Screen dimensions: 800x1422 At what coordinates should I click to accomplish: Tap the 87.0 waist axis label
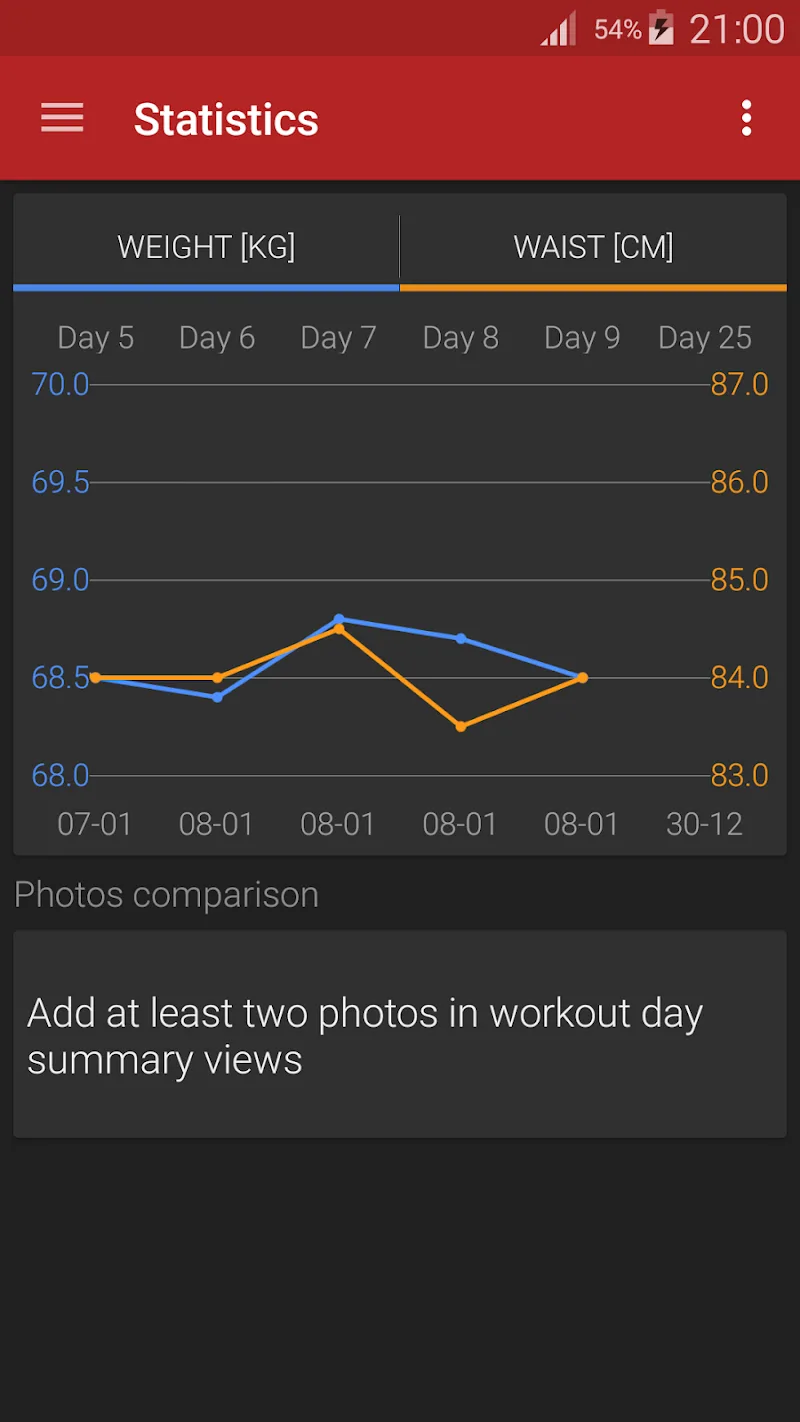click(739, 384)
